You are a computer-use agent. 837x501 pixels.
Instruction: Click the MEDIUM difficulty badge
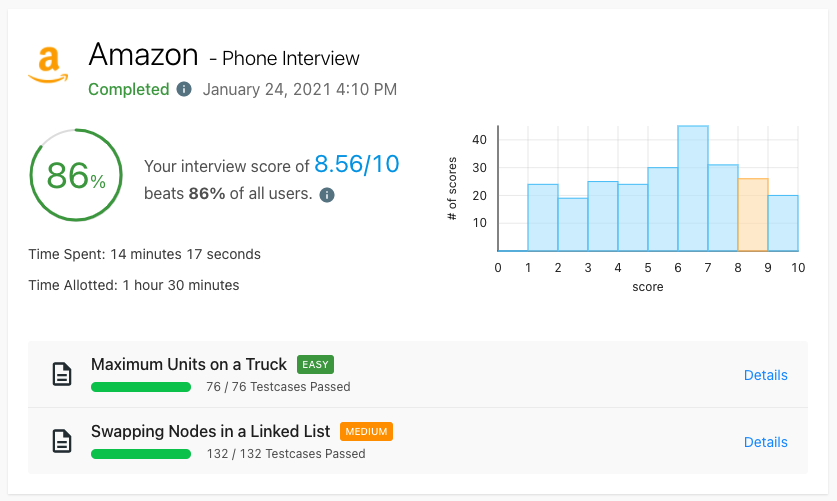click(x=366, y=432)
